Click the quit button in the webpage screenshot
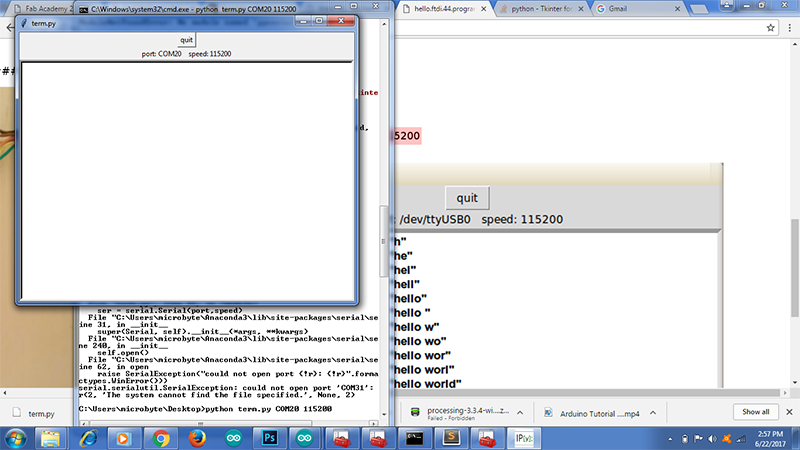The height and width of the screenshot is (450, 800). coord(467,198)
